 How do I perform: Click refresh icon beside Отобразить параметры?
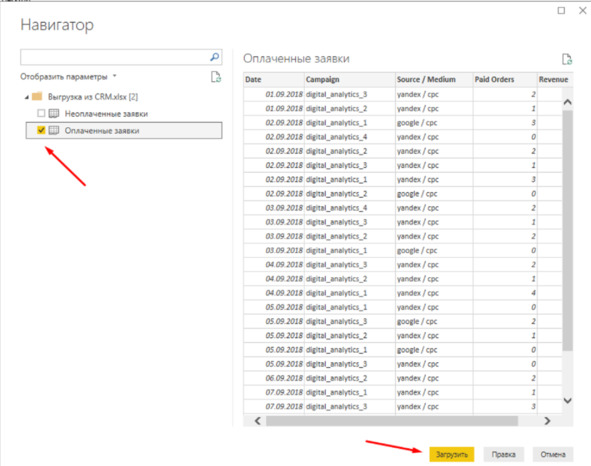216,77
